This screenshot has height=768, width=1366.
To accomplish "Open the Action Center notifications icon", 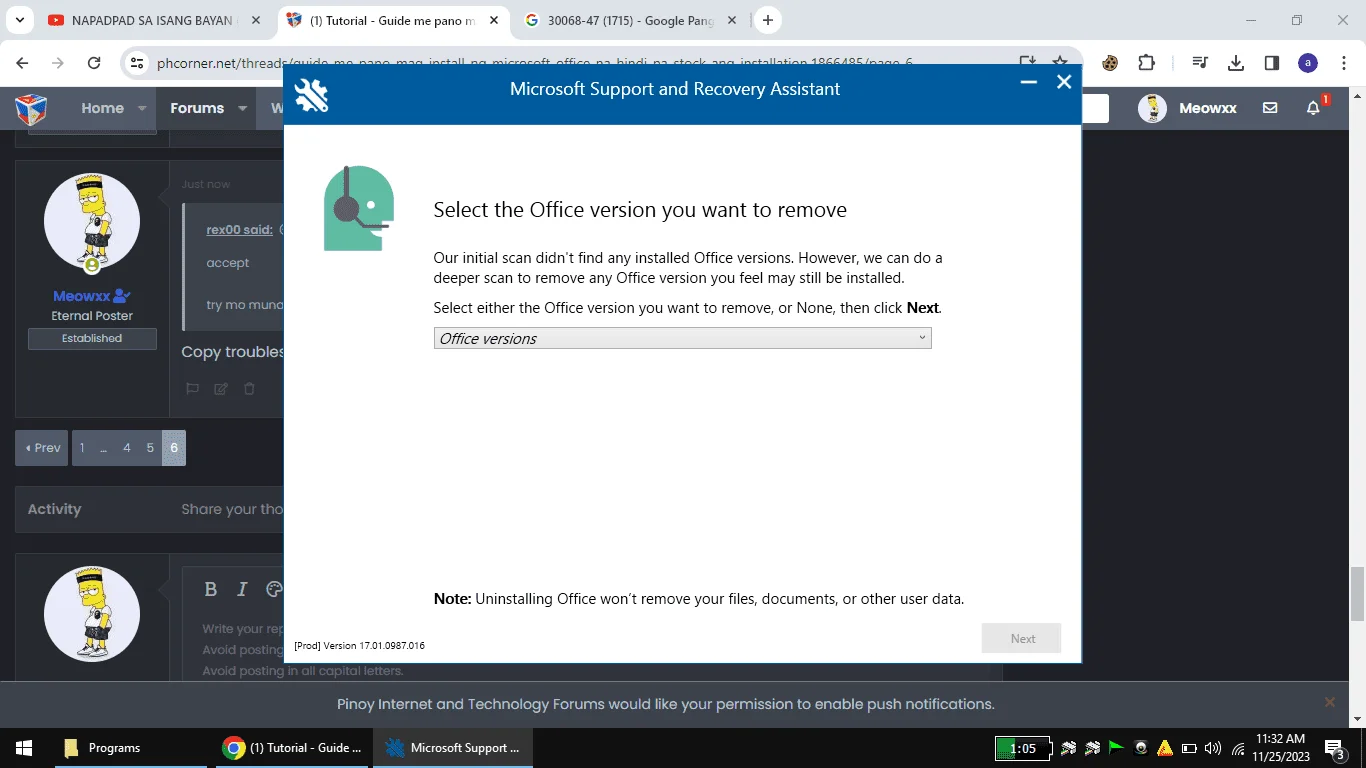I will point(1334,748).
